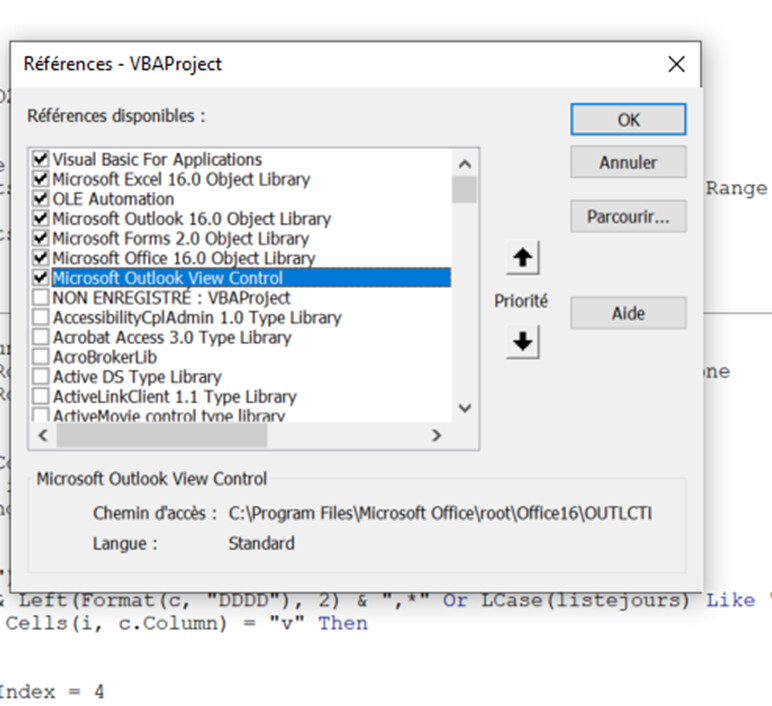This screenshot has height=706, width=772.
Task: Open help with the Aide button
Action: coord(628,313)
